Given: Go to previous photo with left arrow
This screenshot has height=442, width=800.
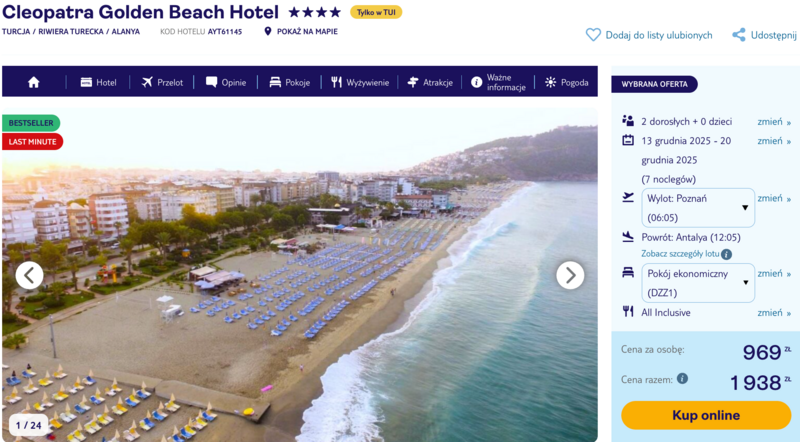Looking at the screenshot, I should pos(30,275).
